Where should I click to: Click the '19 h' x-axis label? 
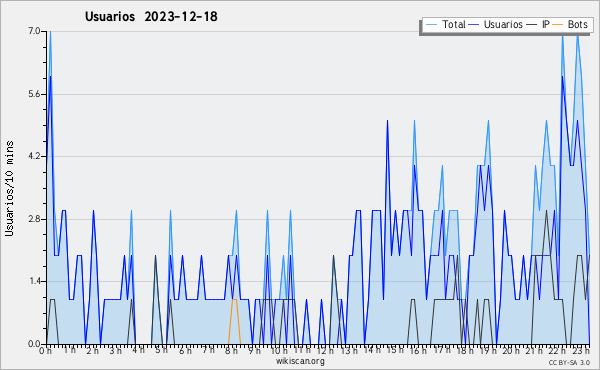coord(488,350)
